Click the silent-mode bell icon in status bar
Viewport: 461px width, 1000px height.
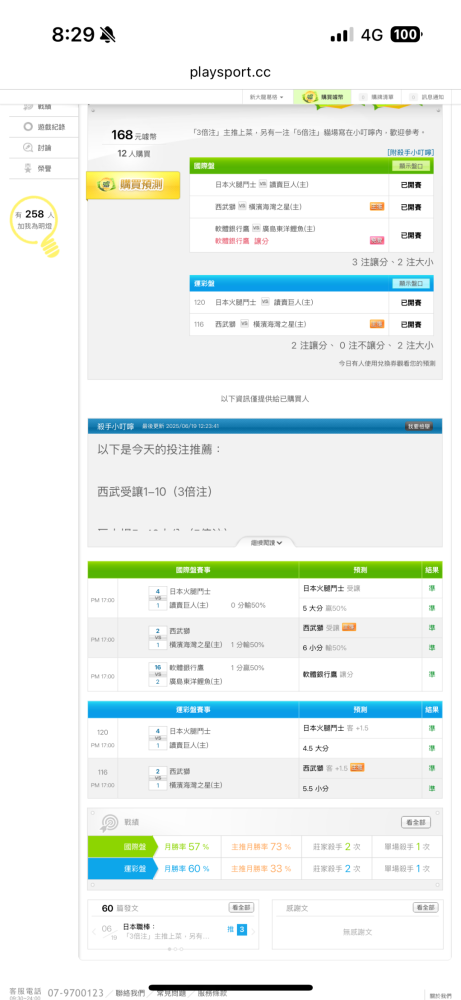pos(108,34)
